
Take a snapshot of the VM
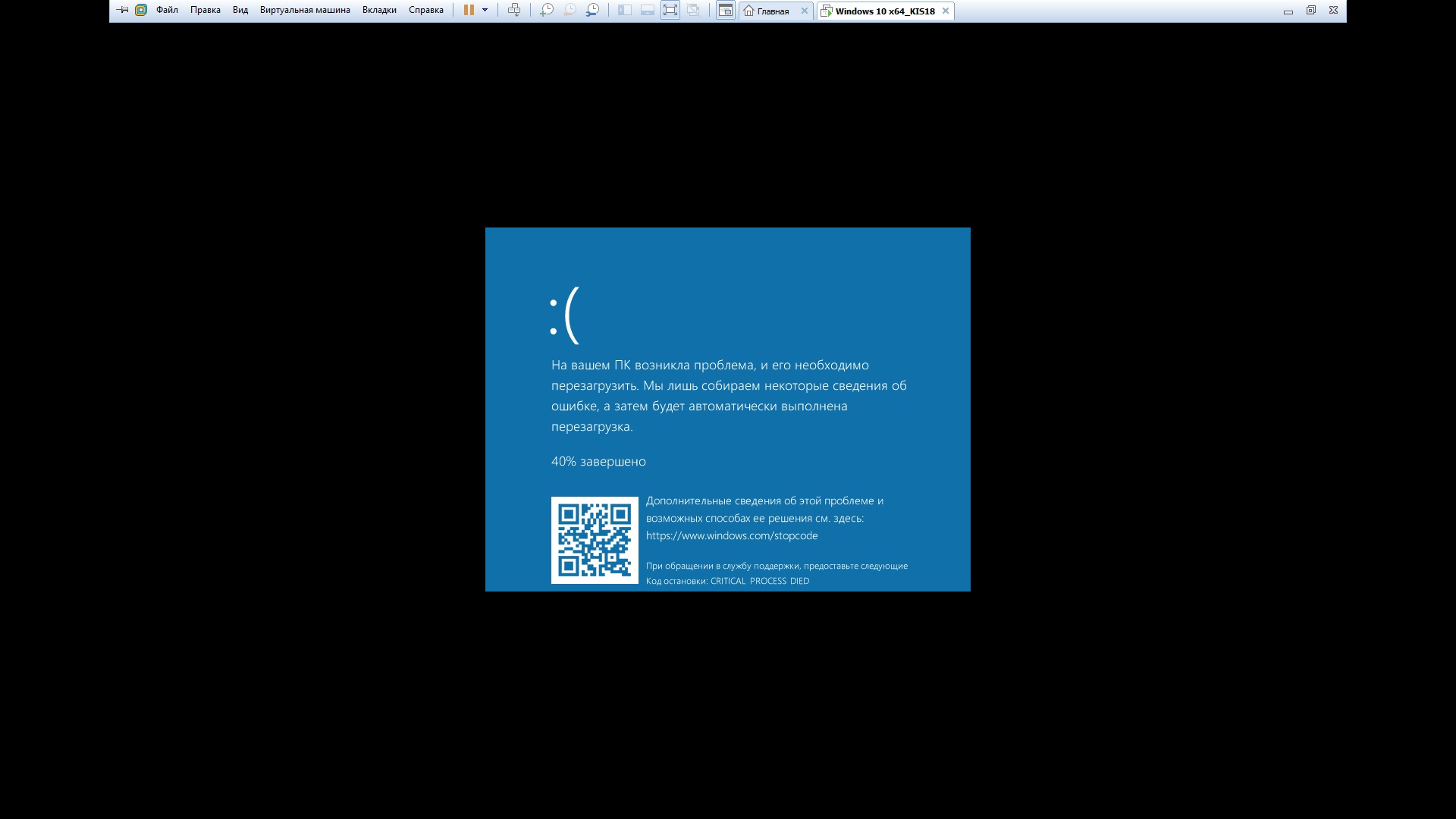547,11
